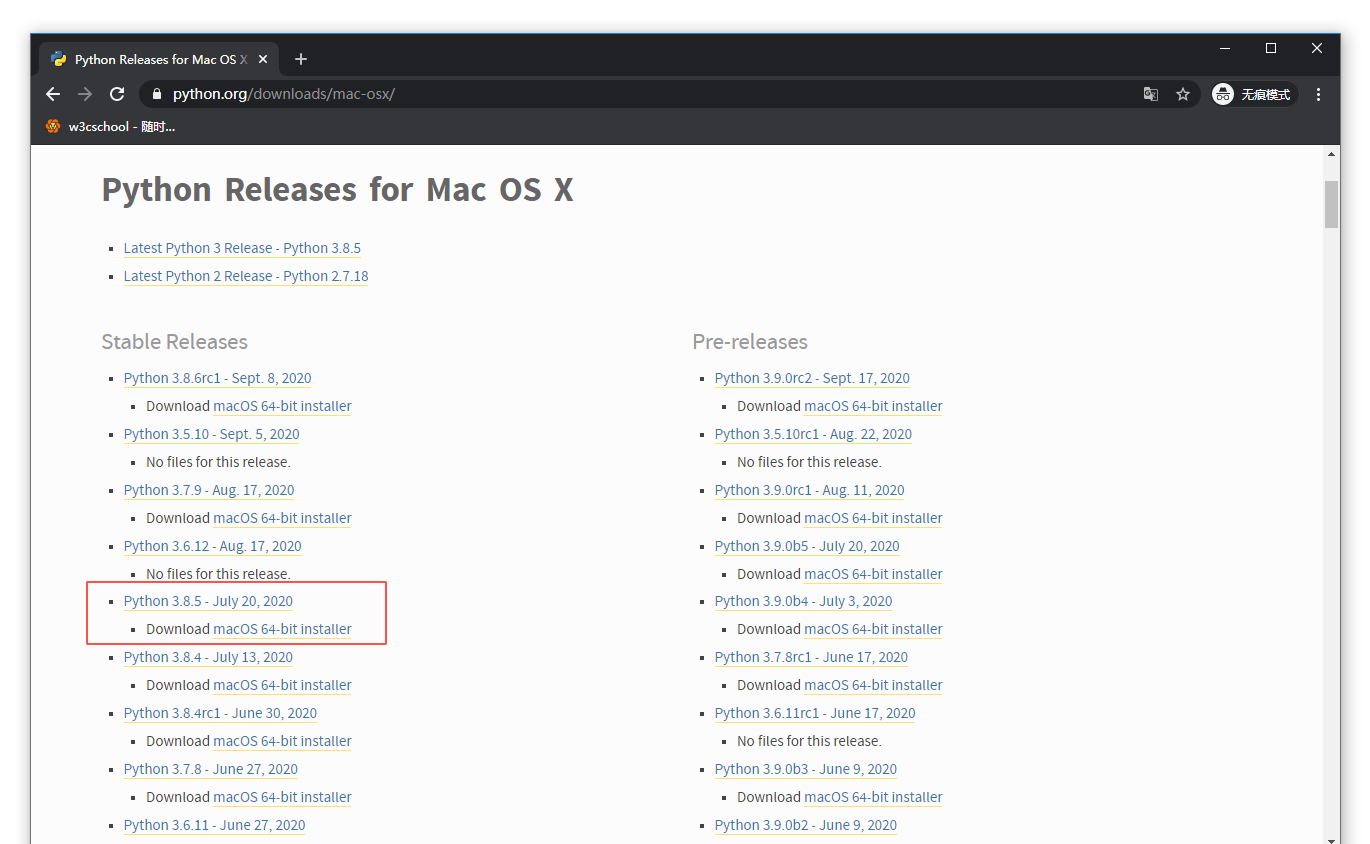
Task: Open Python 3.5.10 - Sept. 5, 2020 link
Action: [x=211, y=434]
